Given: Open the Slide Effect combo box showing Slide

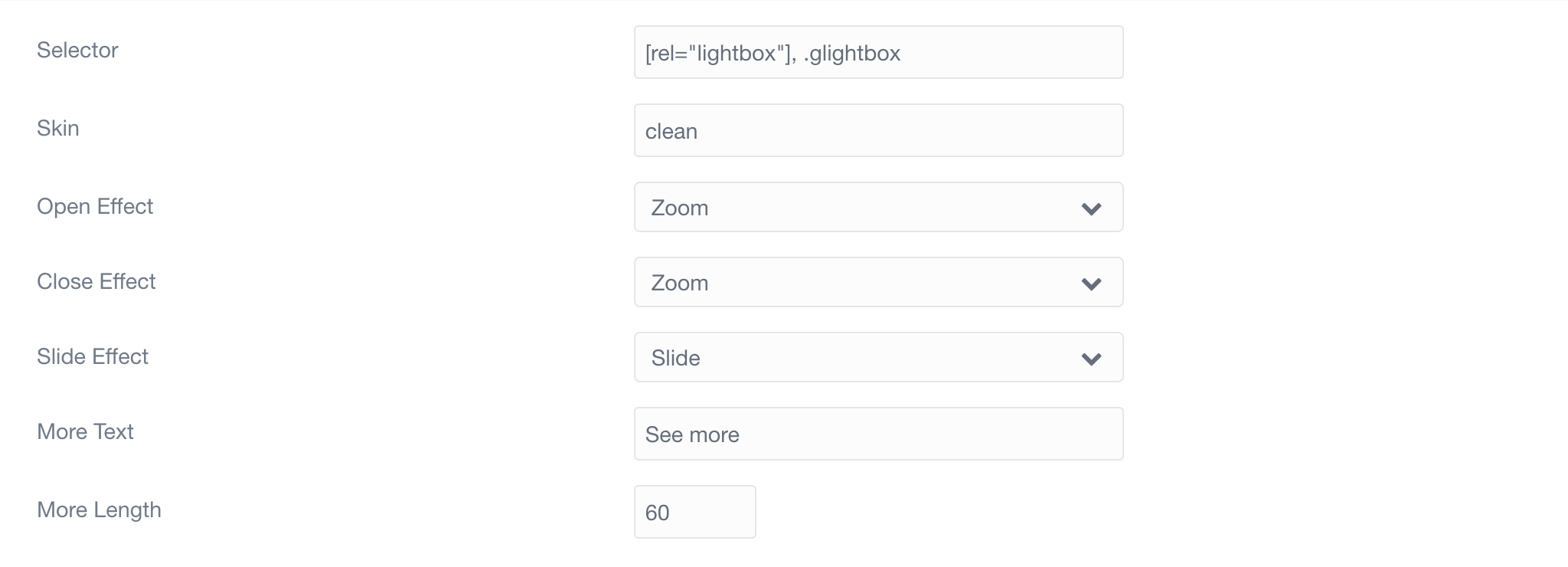Looking at the screenshot, I should 878,357.
